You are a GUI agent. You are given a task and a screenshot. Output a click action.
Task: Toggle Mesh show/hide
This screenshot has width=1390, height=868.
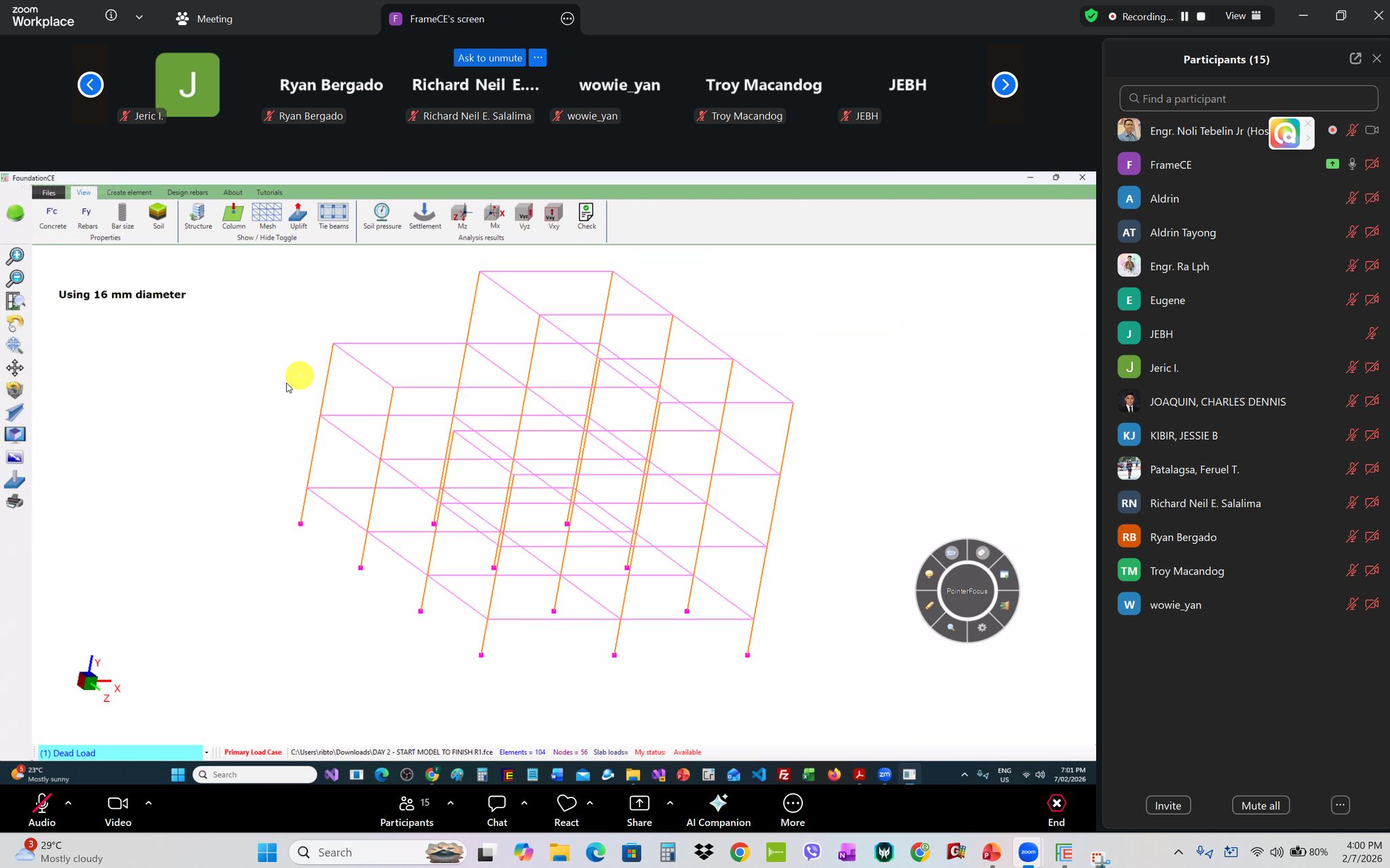coord(267,217)
